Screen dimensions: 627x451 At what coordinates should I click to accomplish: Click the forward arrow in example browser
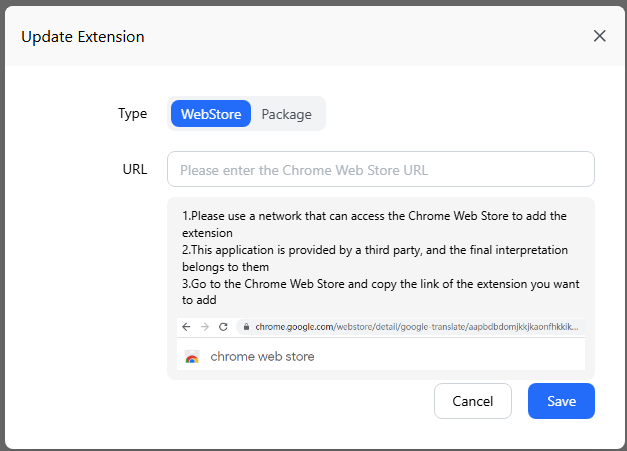(205, 327)
